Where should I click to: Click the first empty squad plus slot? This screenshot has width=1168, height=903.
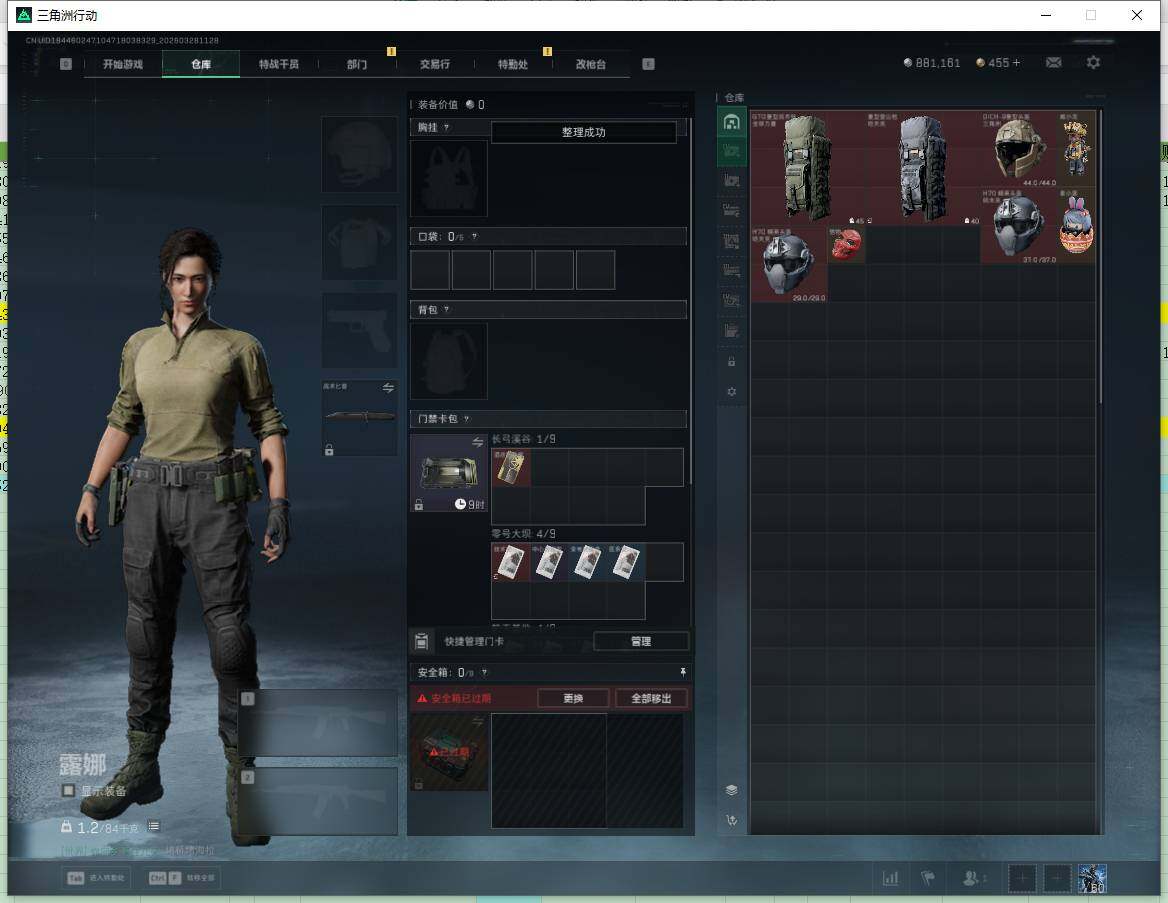(1022, 879)
